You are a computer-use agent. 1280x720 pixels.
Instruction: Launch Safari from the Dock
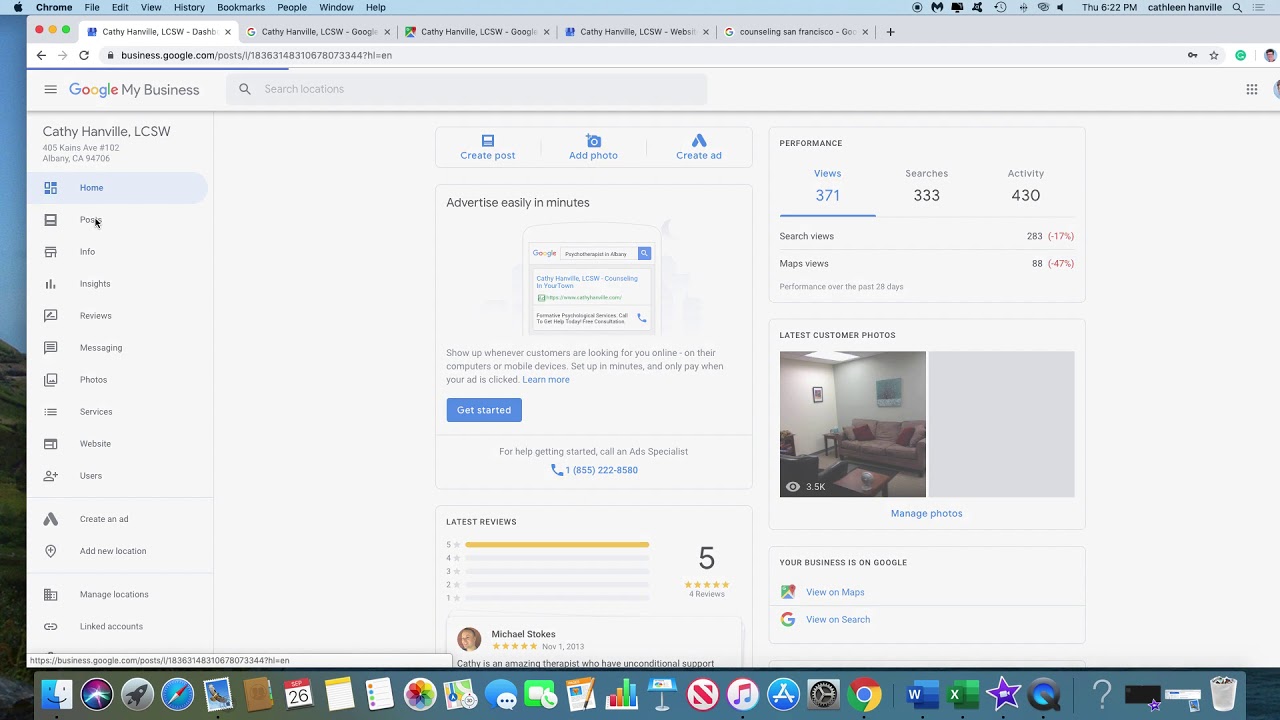point(177,693)
